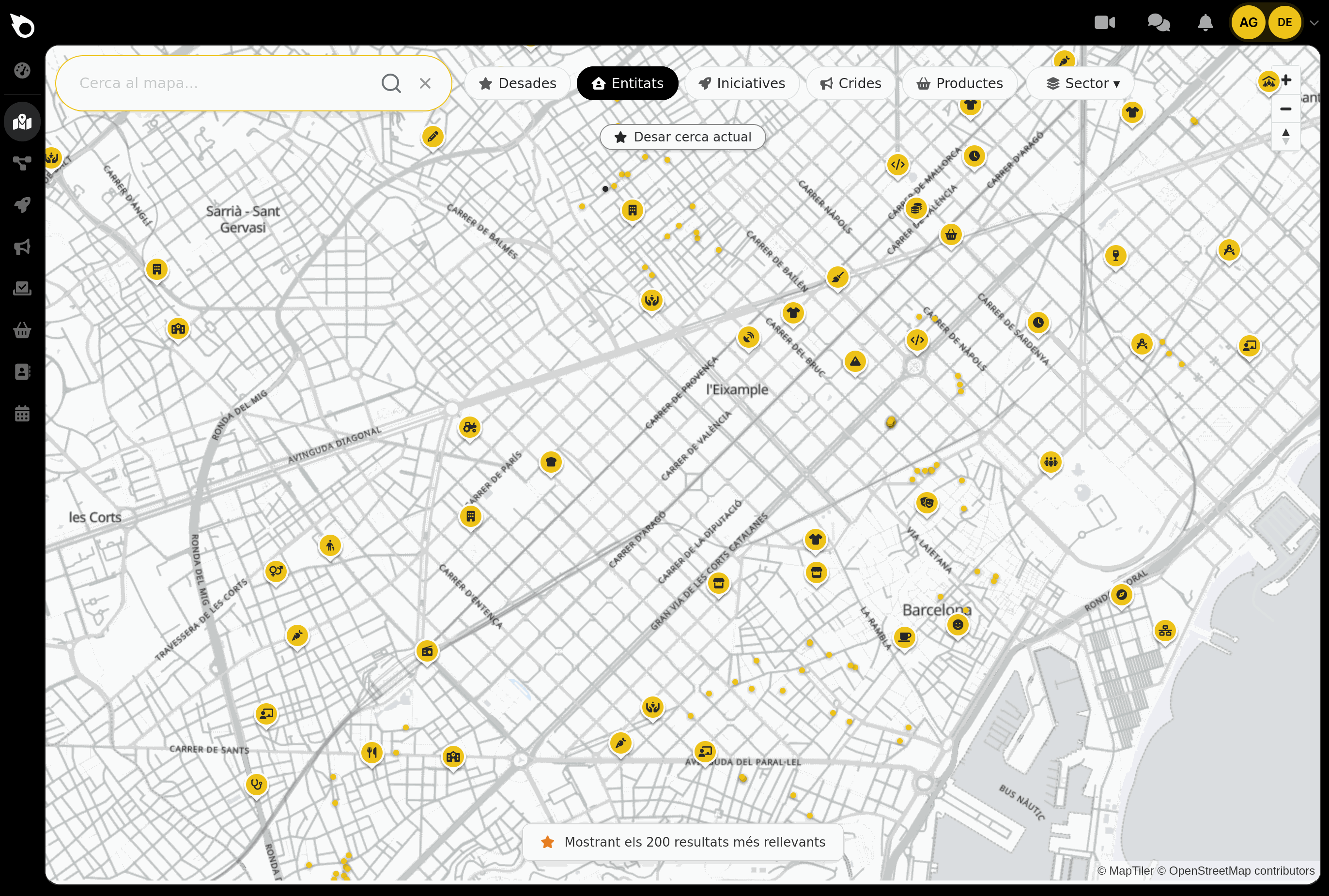The height and width of the screenshot is (896, 1329).
Task: Select the compass map marker
Action: [x=1122, y=595]
